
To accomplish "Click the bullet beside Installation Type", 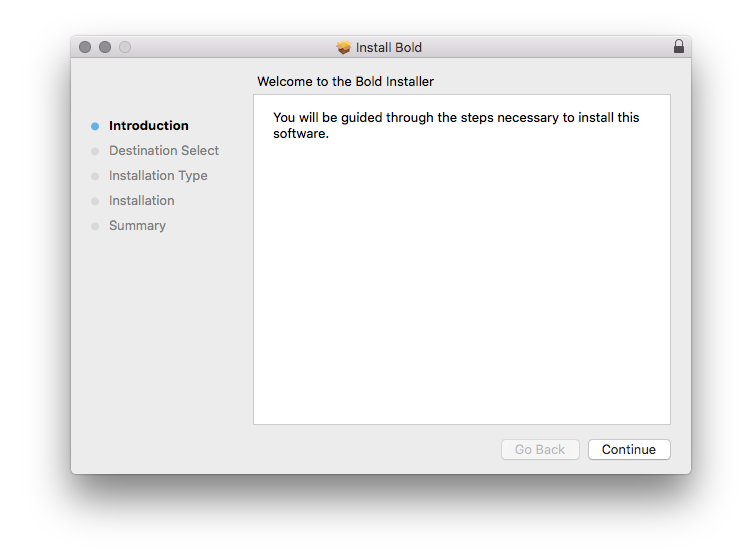I will [x=95, y=176].
